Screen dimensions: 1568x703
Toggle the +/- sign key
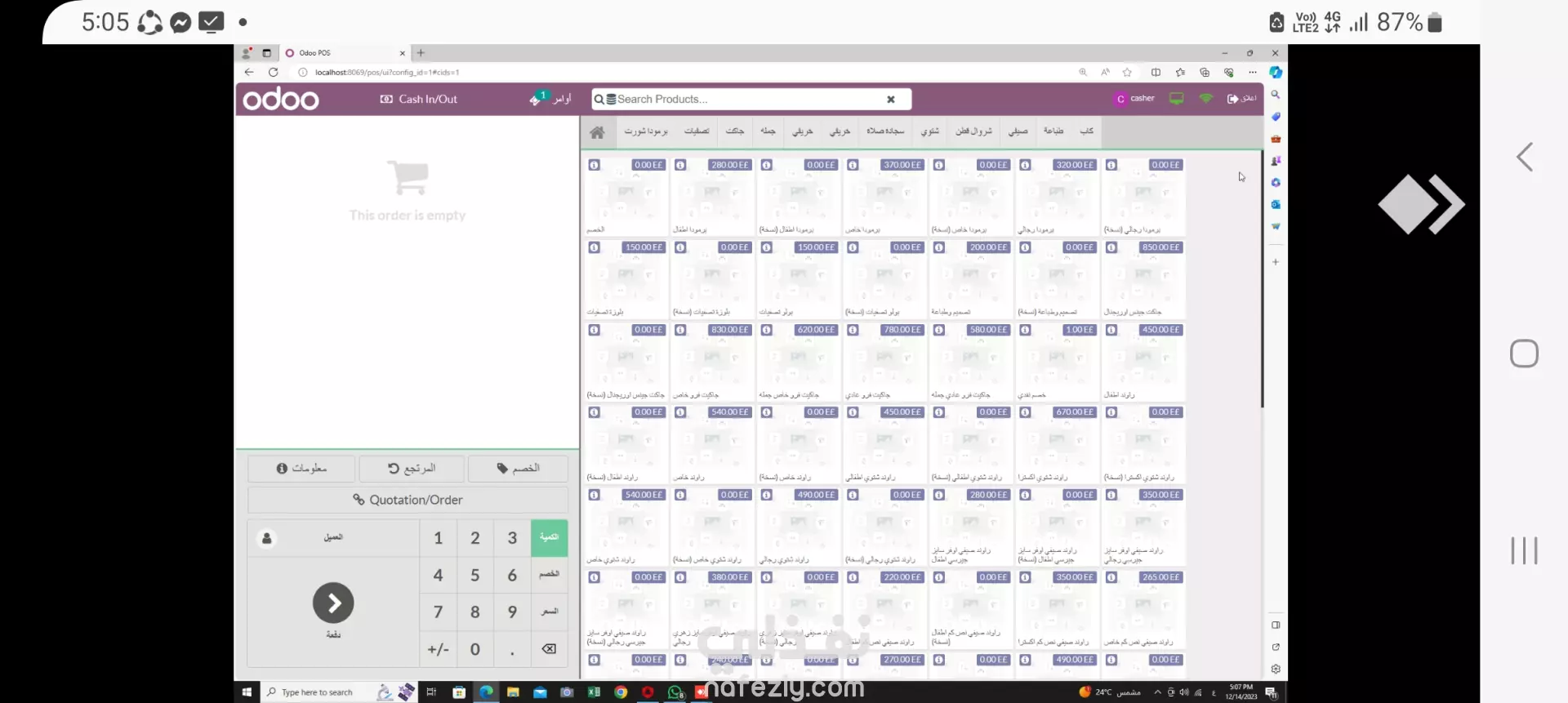pos(438,649)
